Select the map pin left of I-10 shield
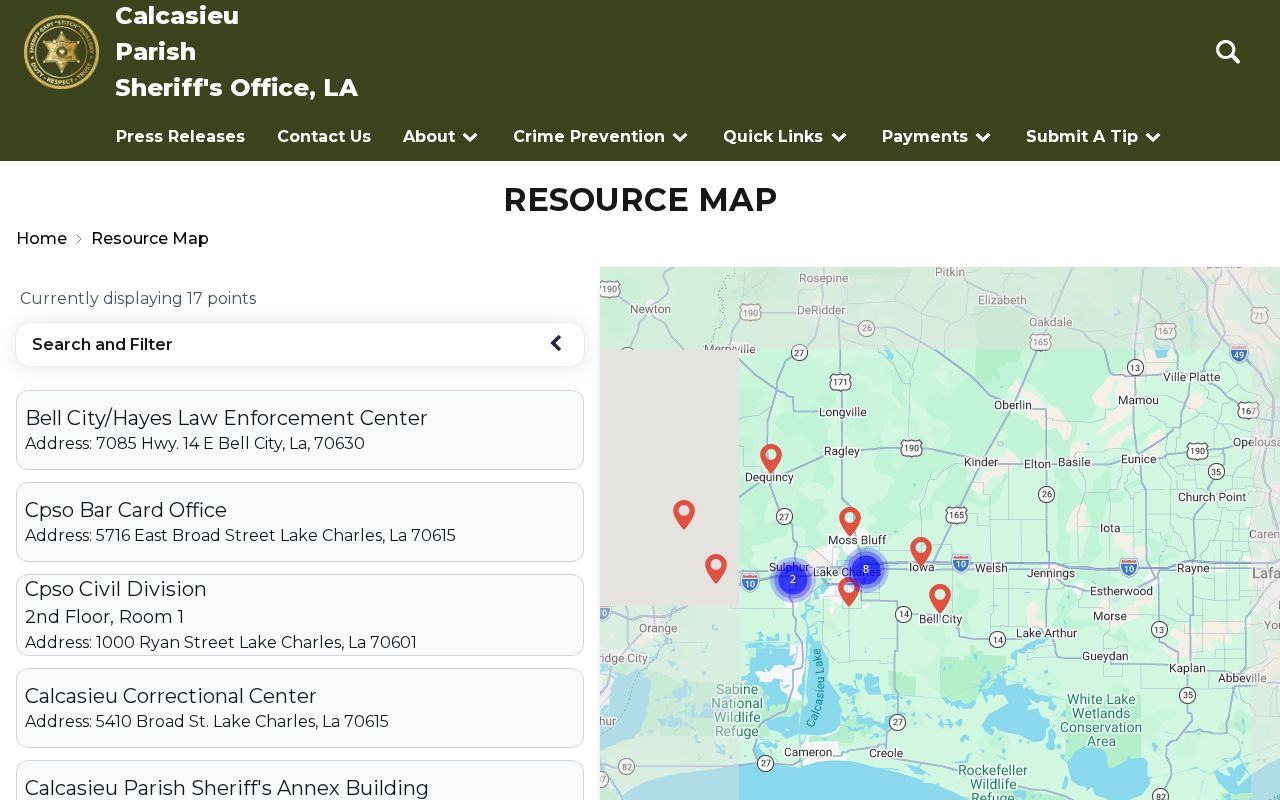This screenshot has height=800, width=1280. (716, 568)
